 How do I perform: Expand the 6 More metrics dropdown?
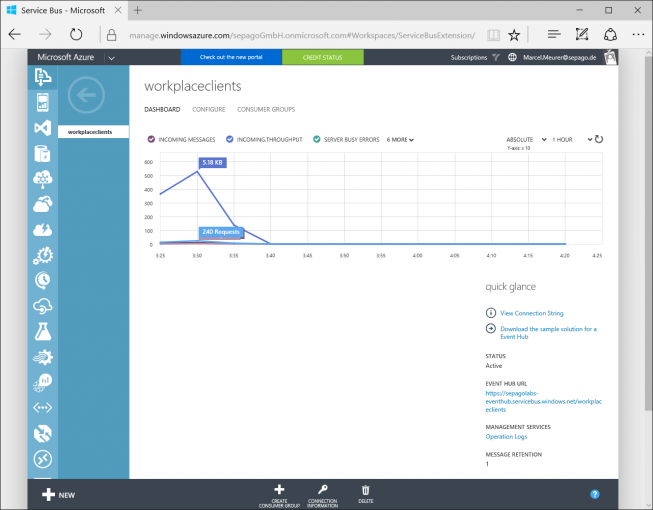point(400,139)
